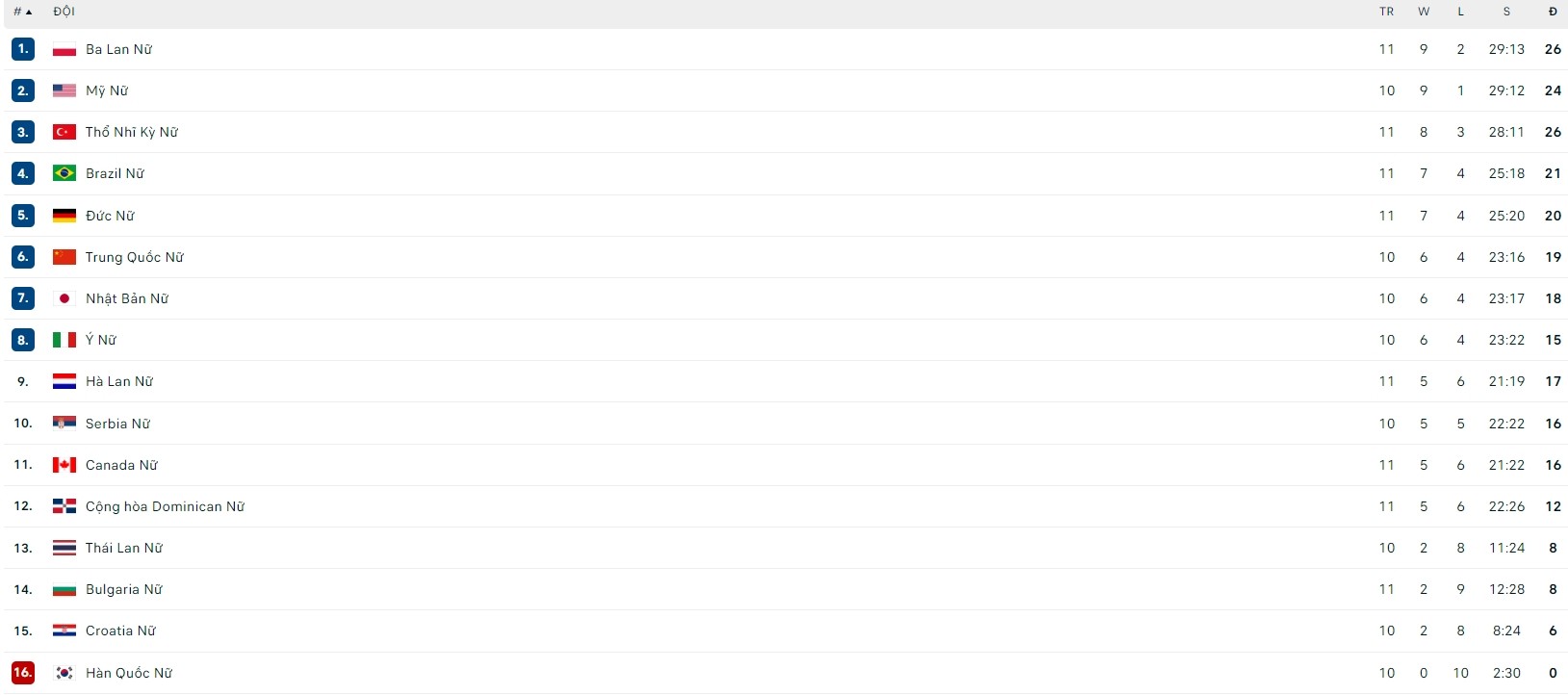
Task: Open Cộng hòa Dominican Nữ team link
Action: coord(165,506)
